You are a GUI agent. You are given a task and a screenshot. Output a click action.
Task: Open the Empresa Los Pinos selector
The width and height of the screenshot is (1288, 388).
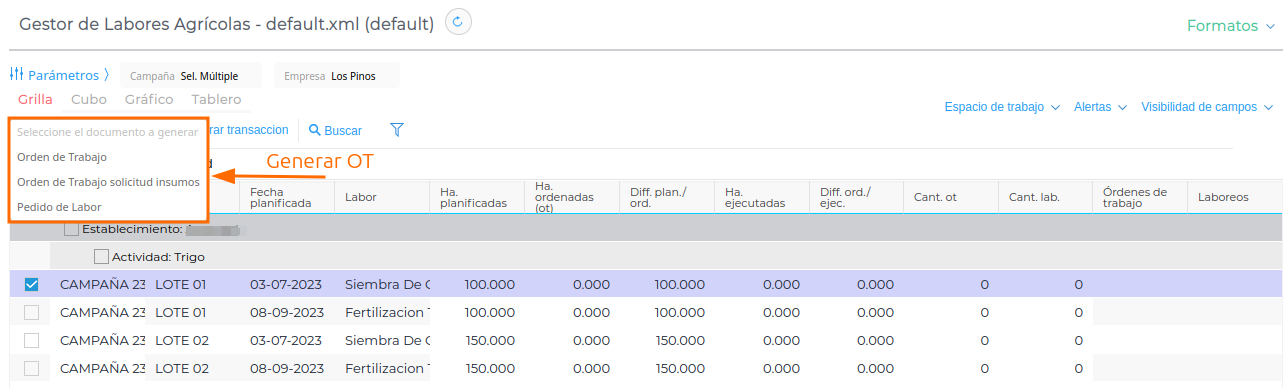[337, 76]
